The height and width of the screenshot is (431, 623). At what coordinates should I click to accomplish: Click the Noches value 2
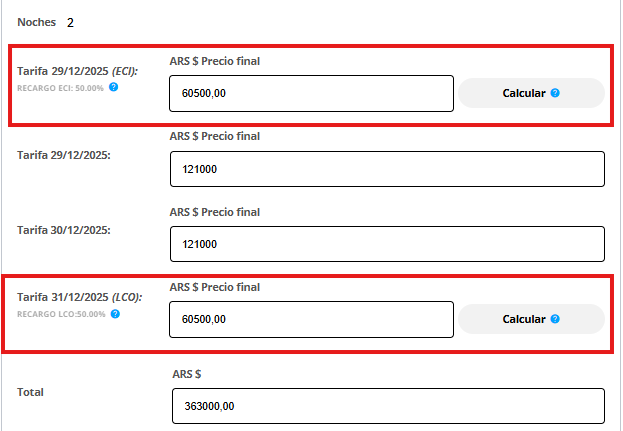tap(70, 22)
